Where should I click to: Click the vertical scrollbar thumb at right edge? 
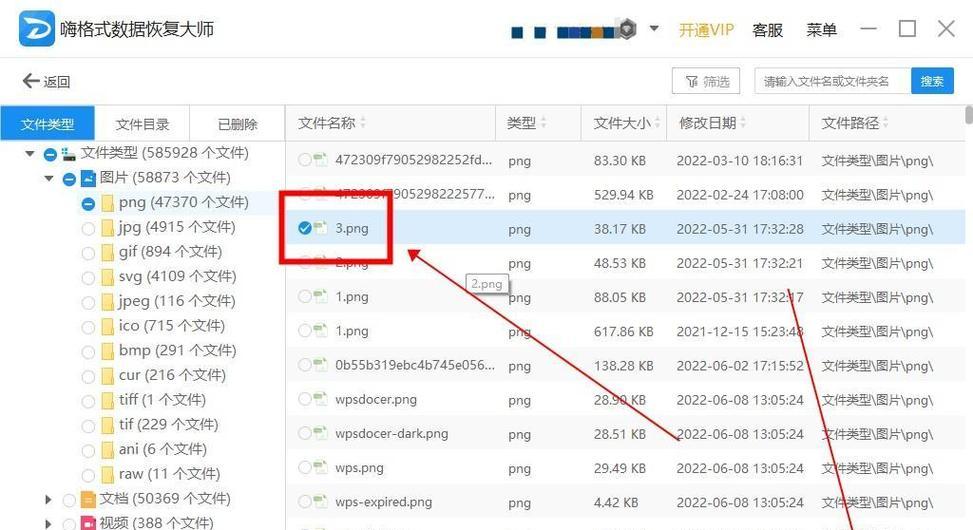(x=969, y=115)
